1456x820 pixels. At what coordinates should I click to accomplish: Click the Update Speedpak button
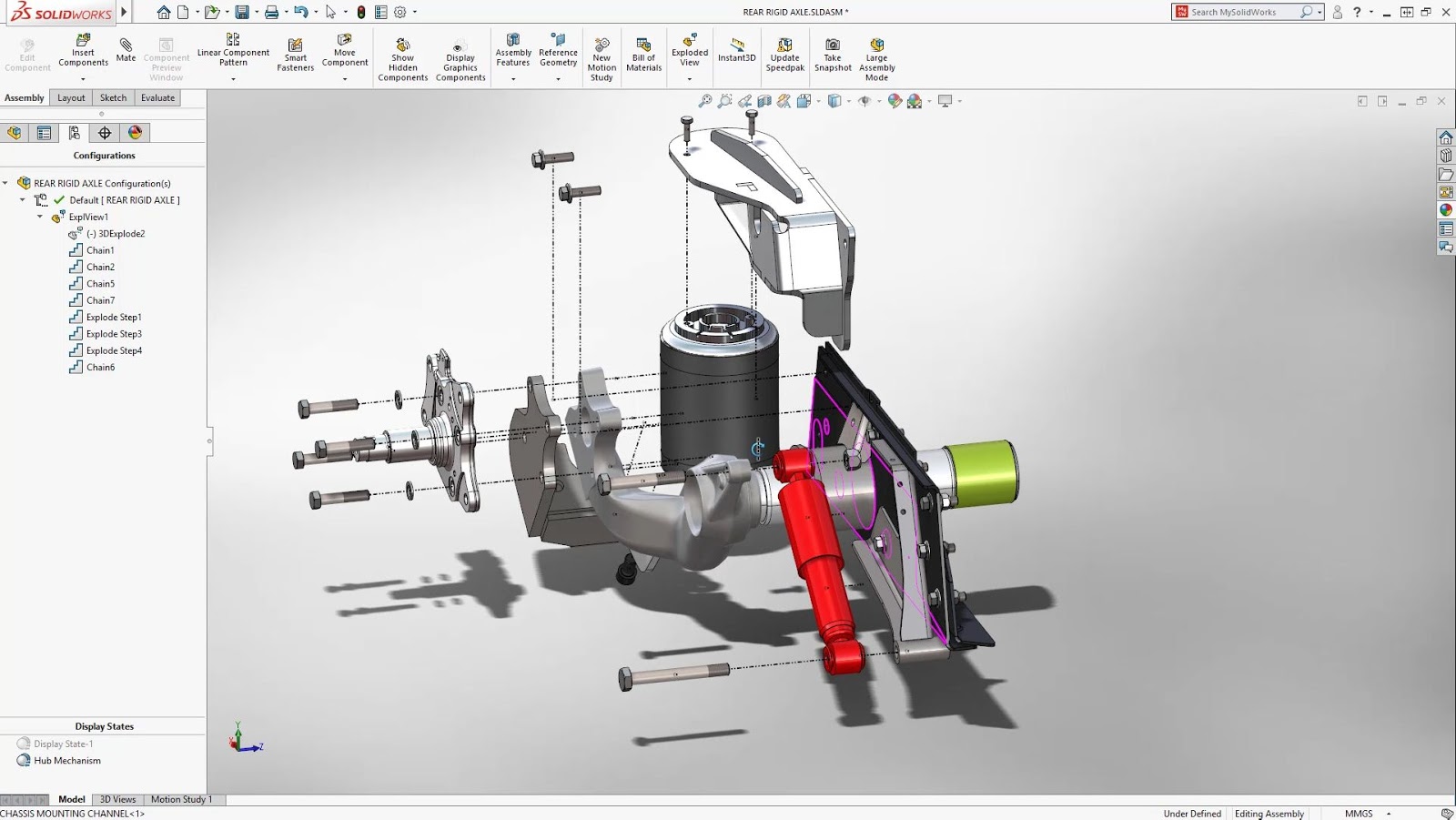(784, 55)
